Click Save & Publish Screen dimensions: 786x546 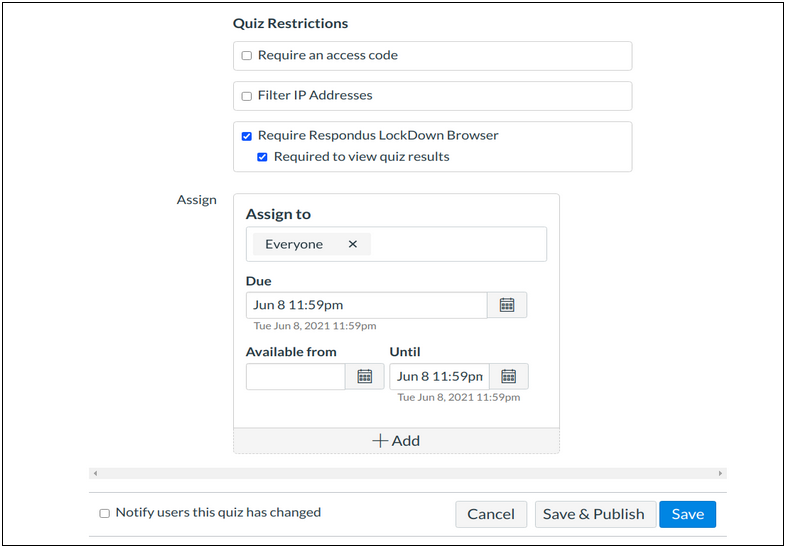pos(594,514)
